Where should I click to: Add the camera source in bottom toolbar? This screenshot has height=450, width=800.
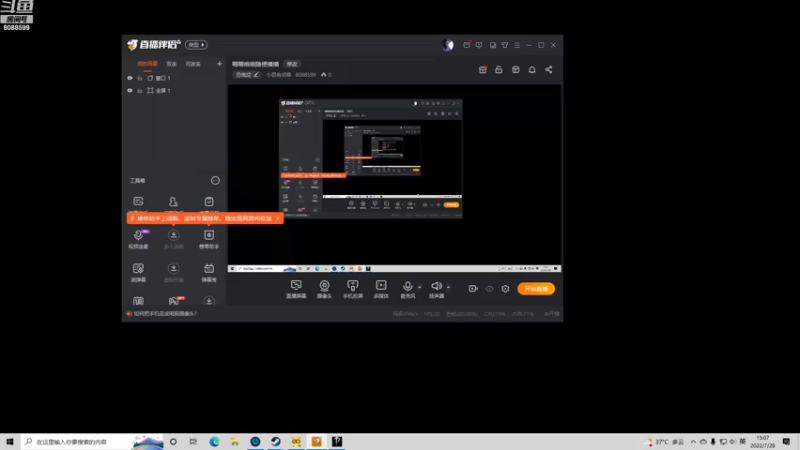(x=324, y=289)
